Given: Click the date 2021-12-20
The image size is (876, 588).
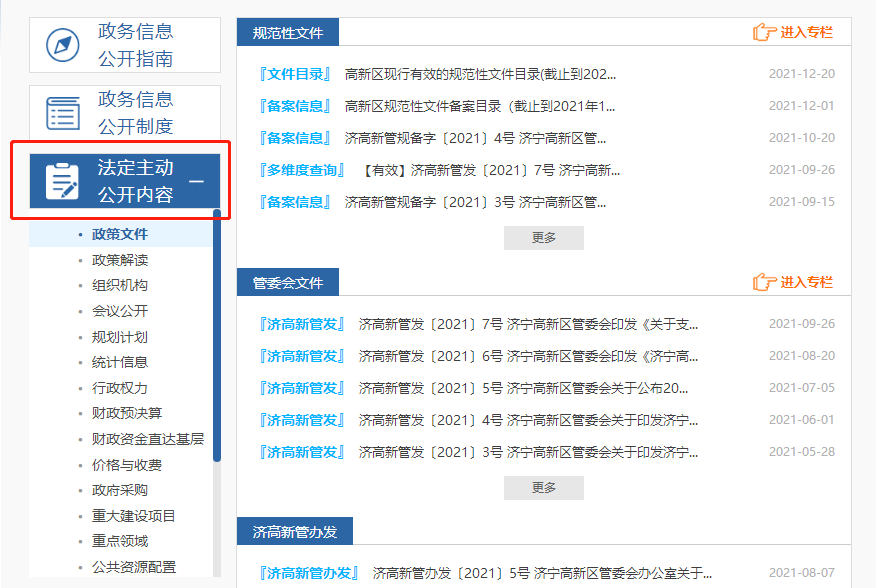Looking at the screenshot, I should (802, 74).
